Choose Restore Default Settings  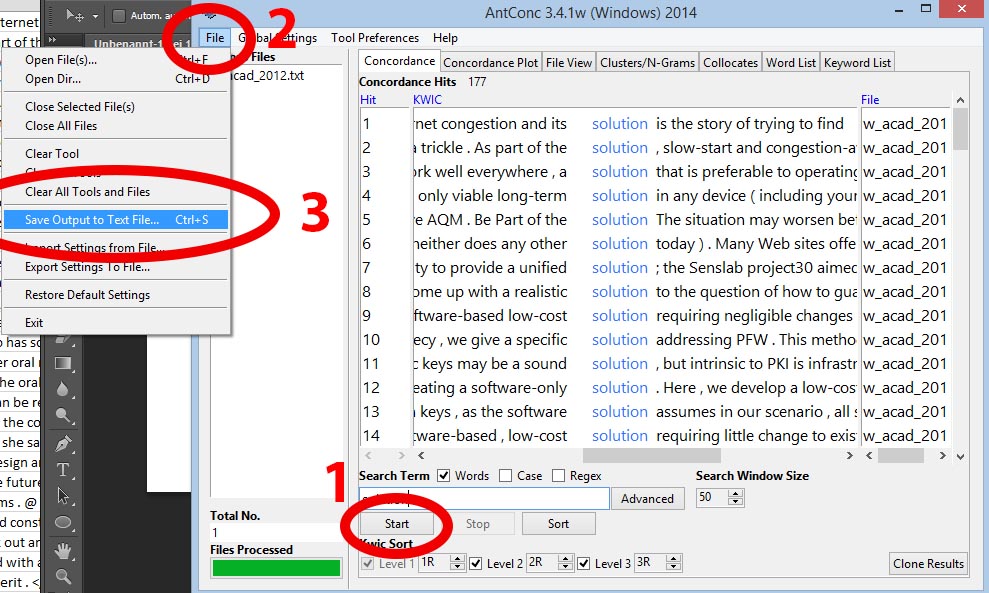point(116,295)
